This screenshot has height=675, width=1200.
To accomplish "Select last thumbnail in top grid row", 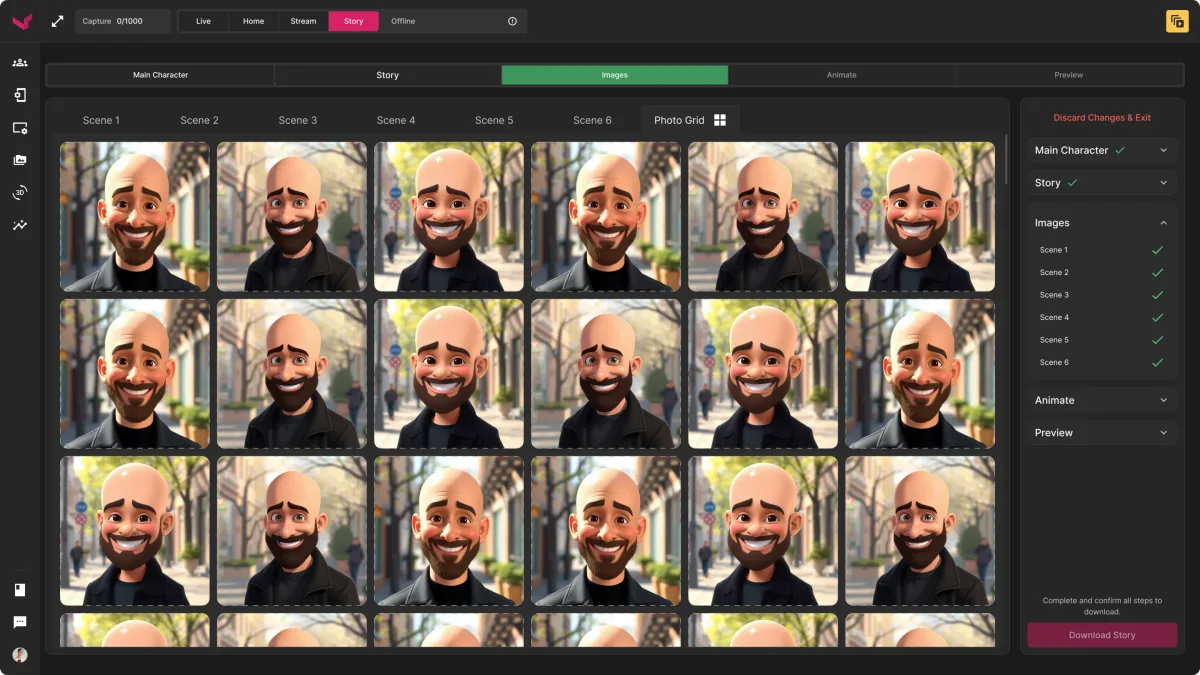I will (x=920, y=217).
